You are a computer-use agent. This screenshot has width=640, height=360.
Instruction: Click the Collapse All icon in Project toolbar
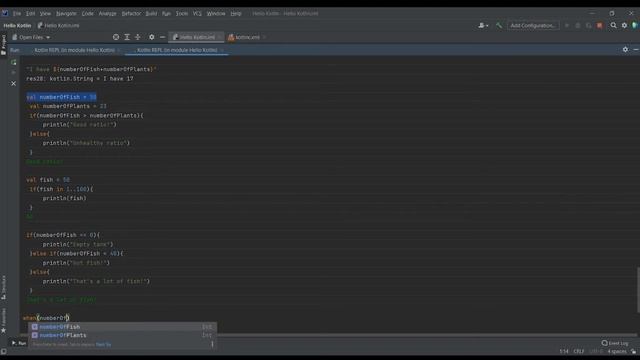coord(138,37)
